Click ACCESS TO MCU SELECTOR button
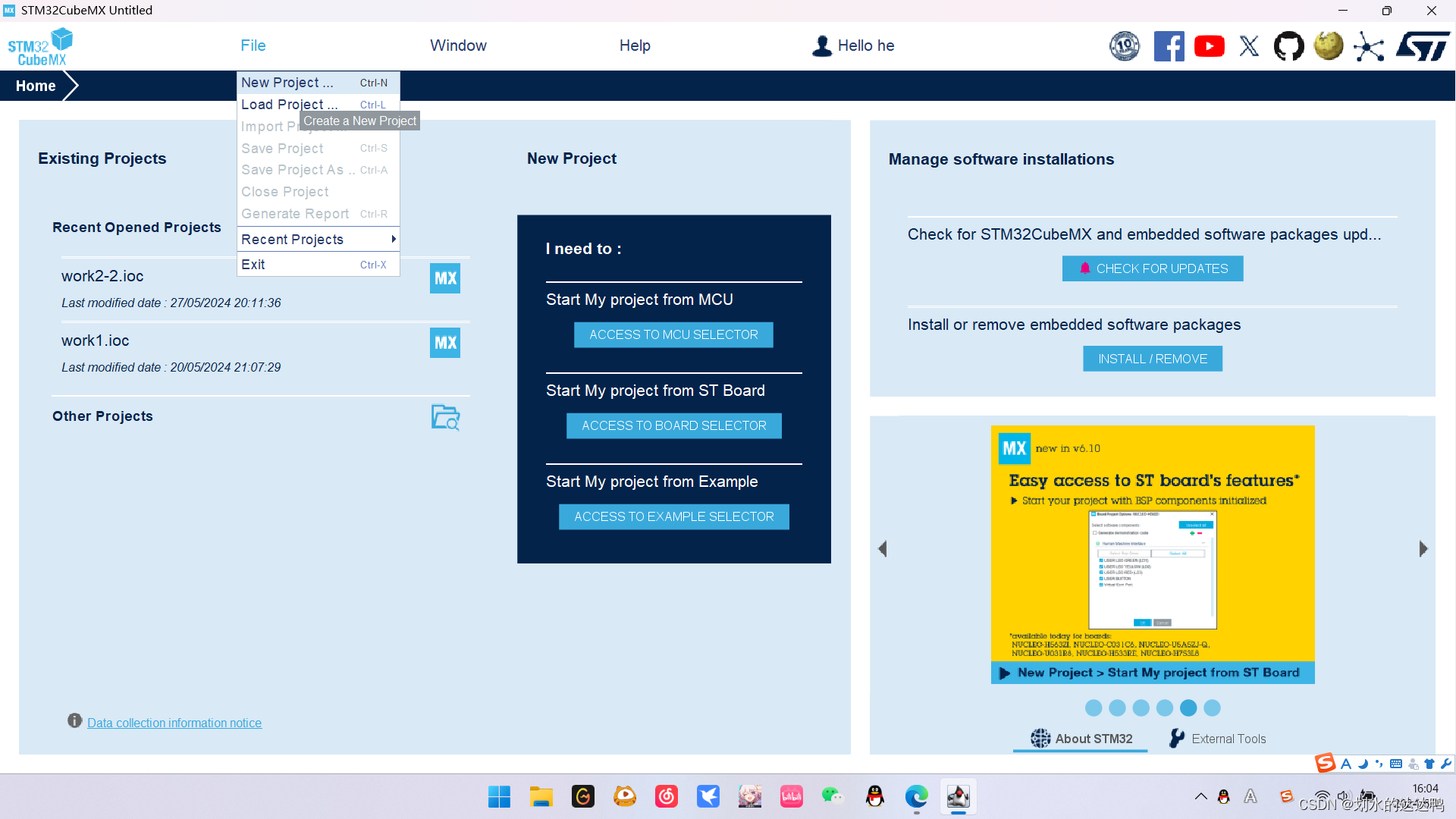 point(673,335)
